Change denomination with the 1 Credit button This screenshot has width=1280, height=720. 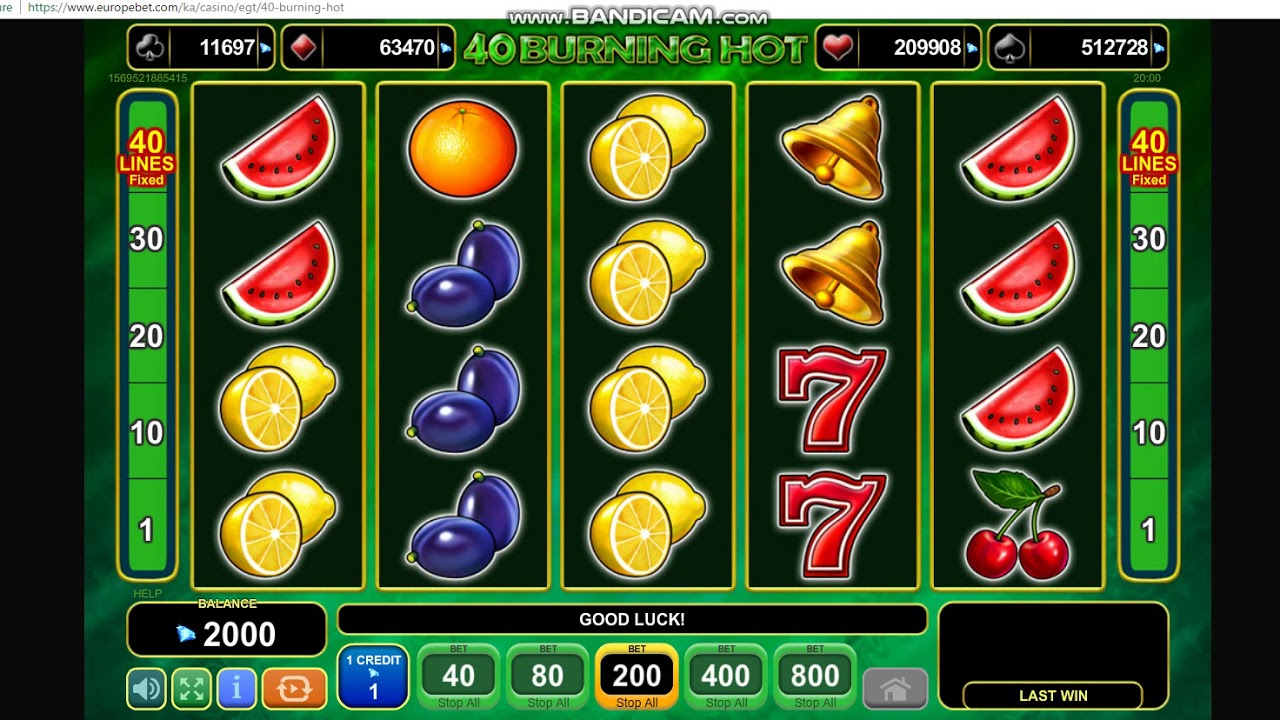373,677
